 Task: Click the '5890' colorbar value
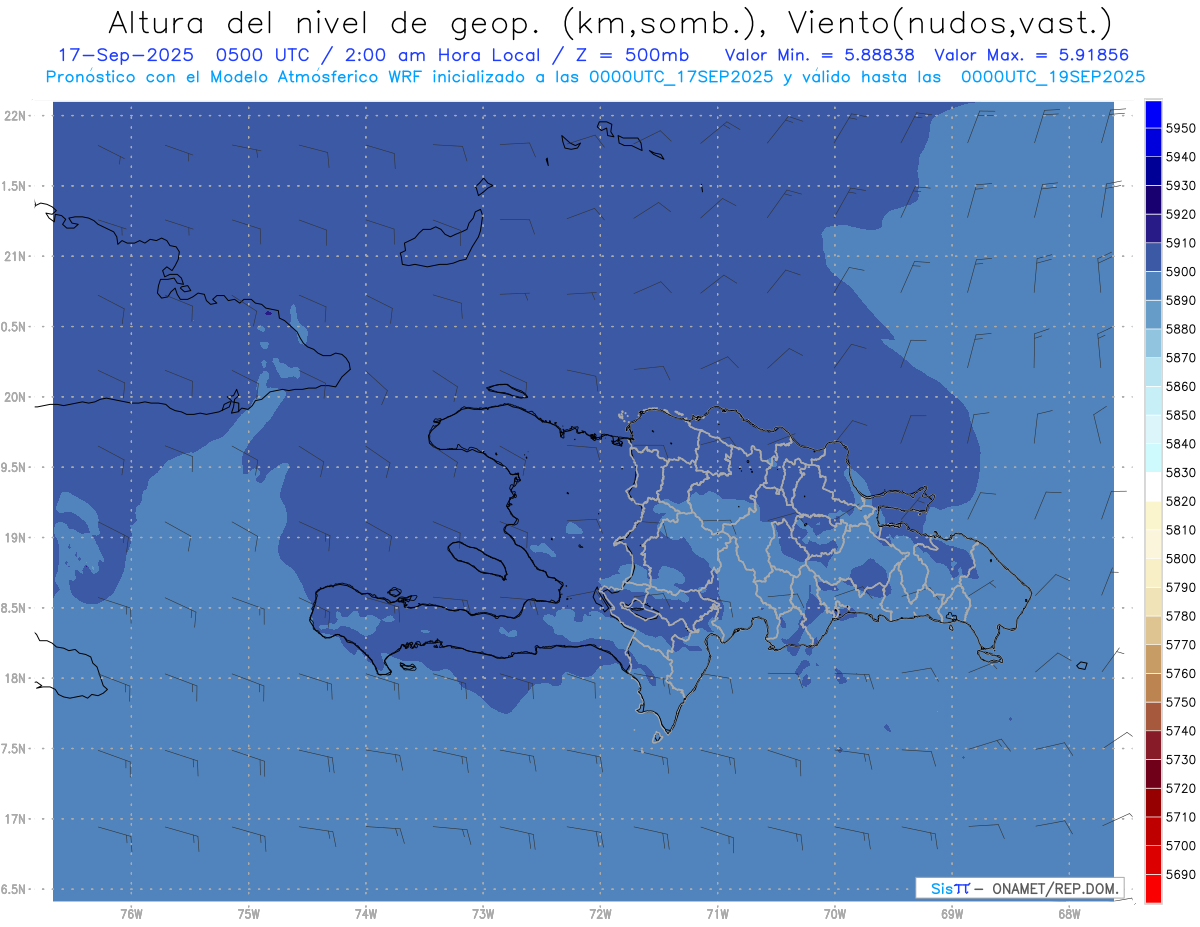(x=1181, y=300)
